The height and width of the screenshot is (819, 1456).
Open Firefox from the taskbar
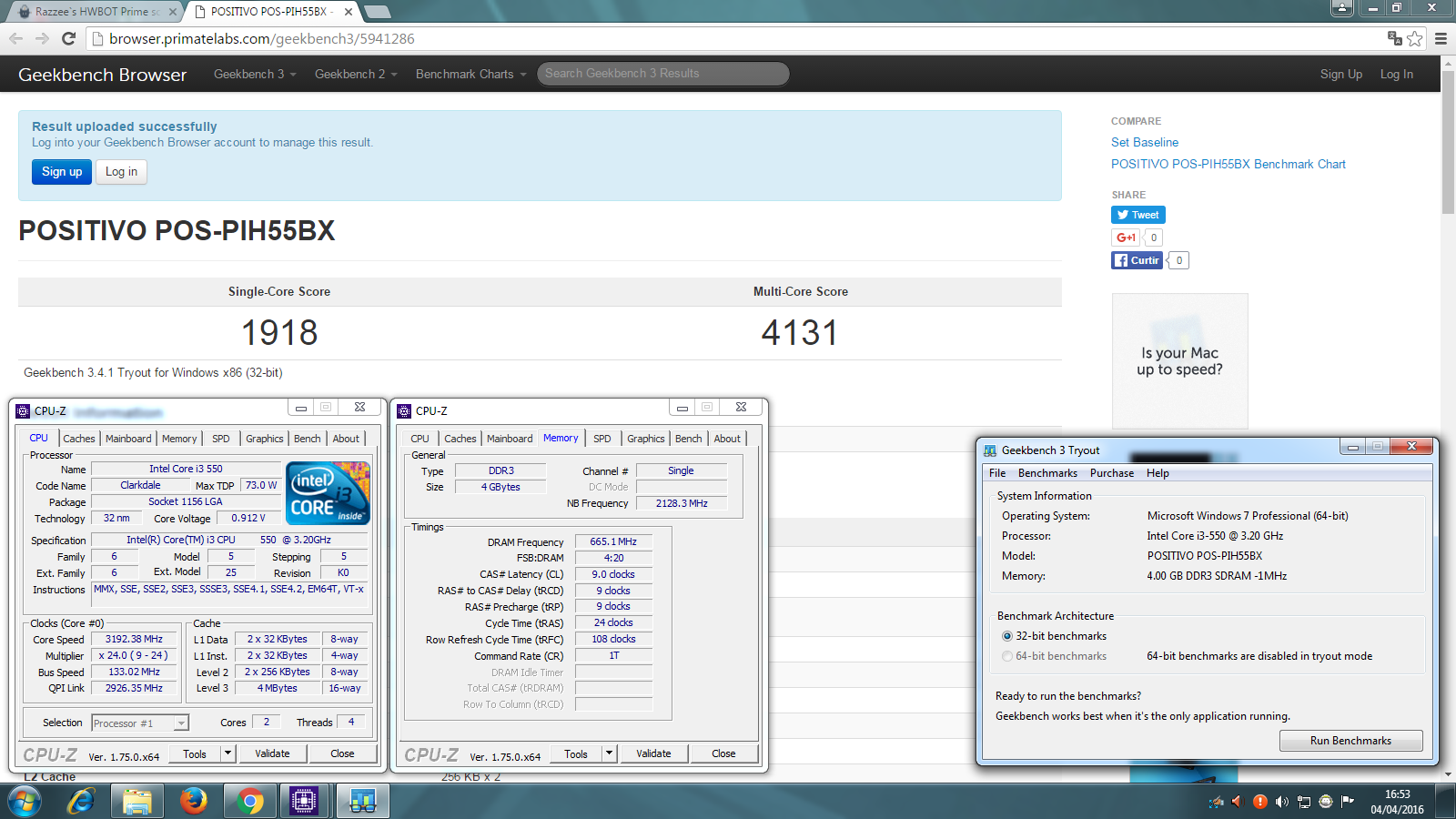tap(193, 801)
